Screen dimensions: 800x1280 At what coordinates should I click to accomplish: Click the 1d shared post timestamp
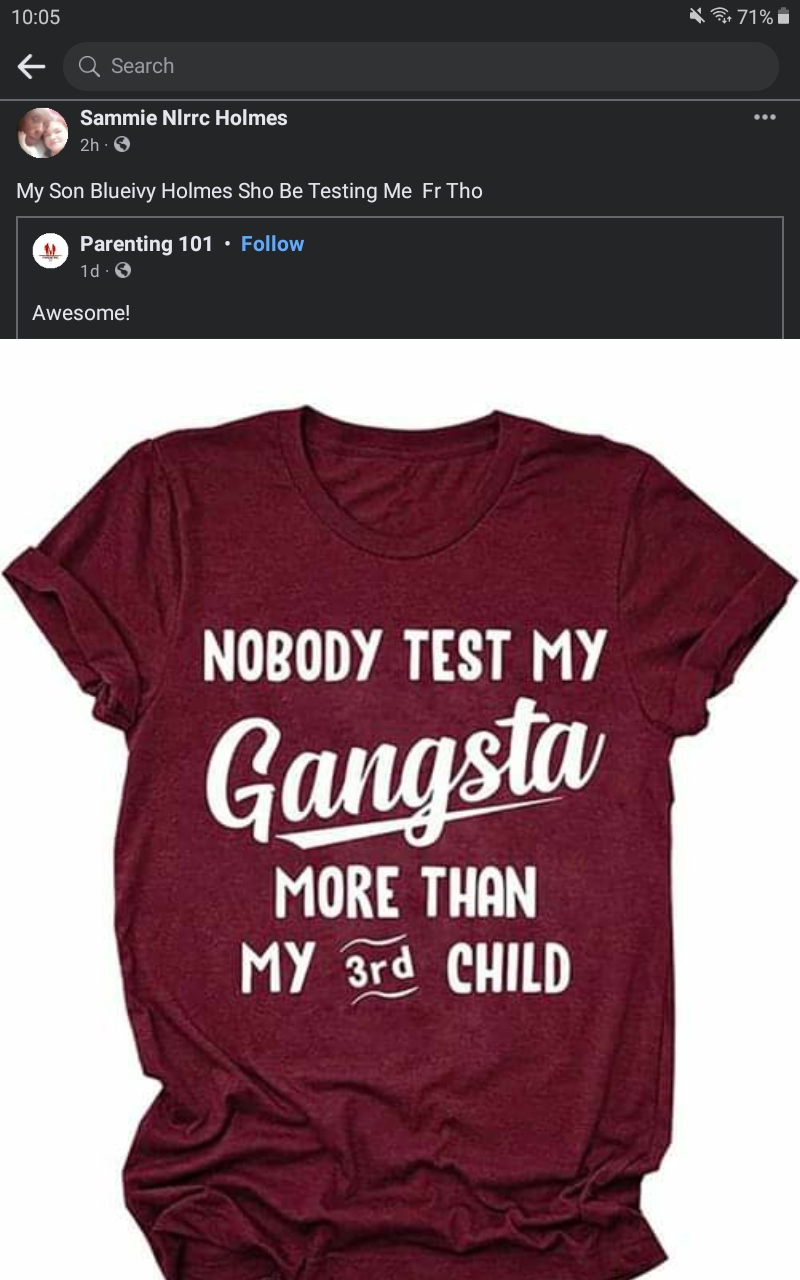[89, 271]
